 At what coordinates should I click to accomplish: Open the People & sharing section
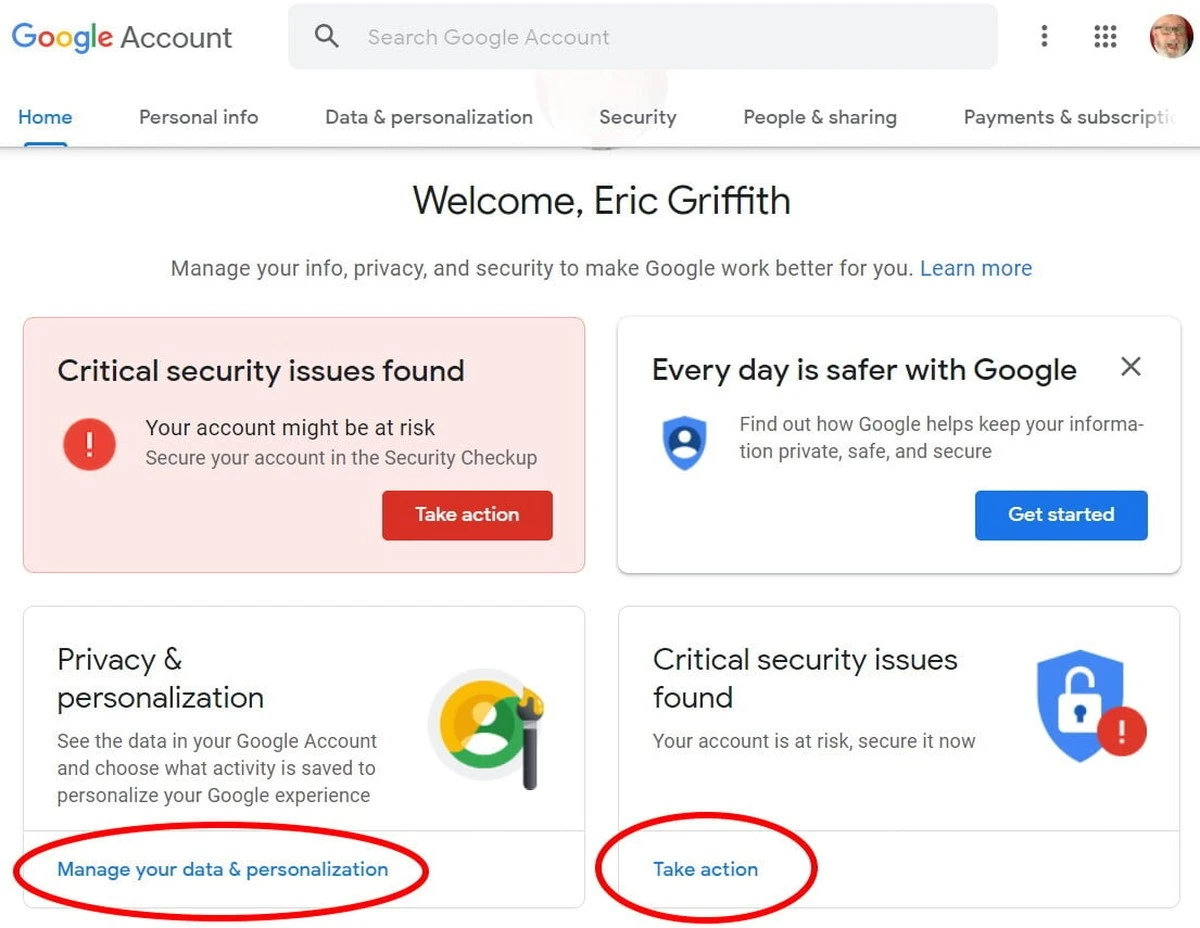tap(820, 117)
